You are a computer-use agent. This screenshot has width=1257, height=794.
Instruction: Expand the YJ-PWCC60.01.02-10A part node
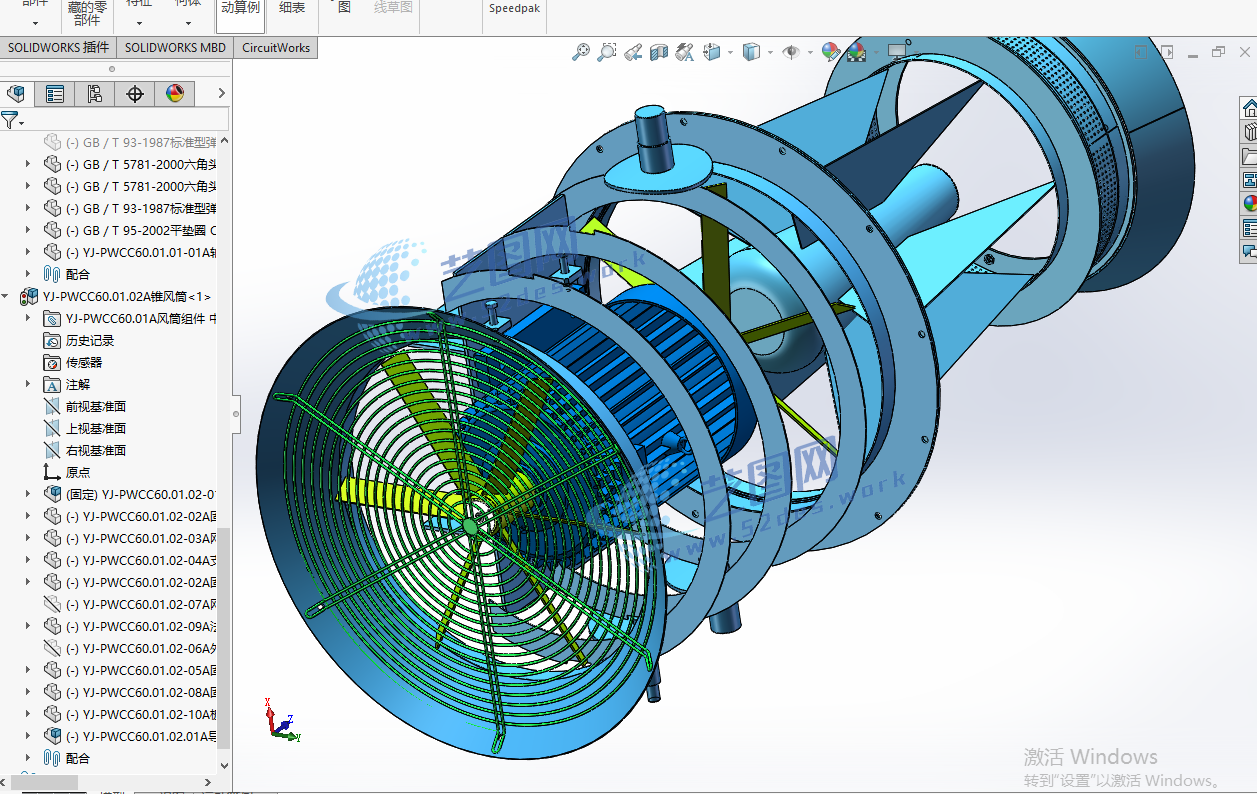point(29,714)
